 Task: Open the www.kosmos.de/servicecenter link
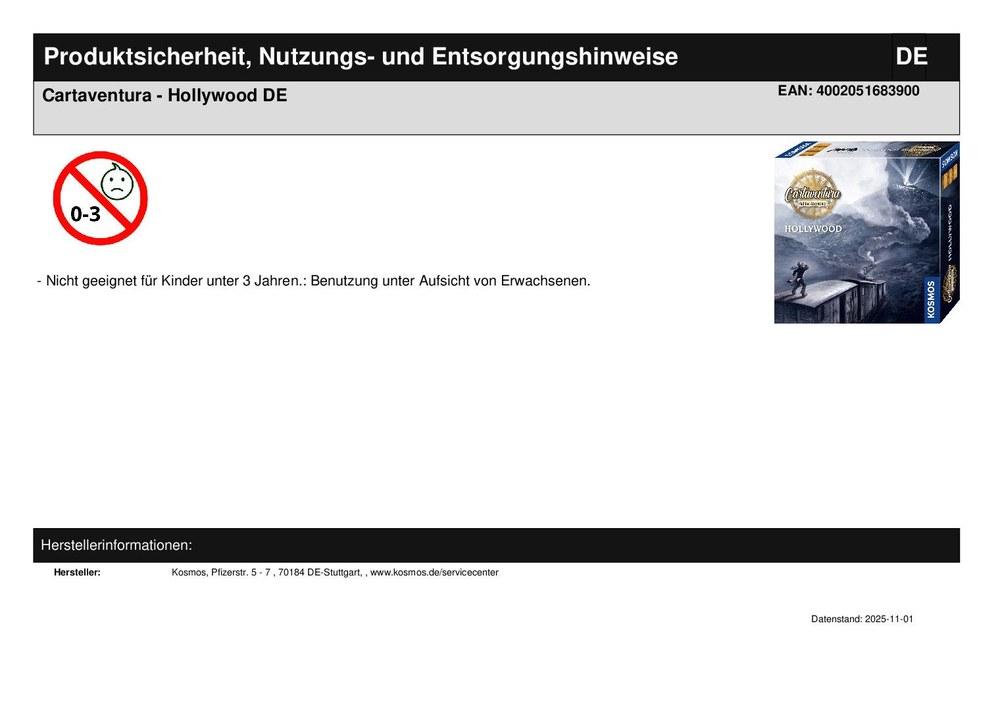pos(434,572)
